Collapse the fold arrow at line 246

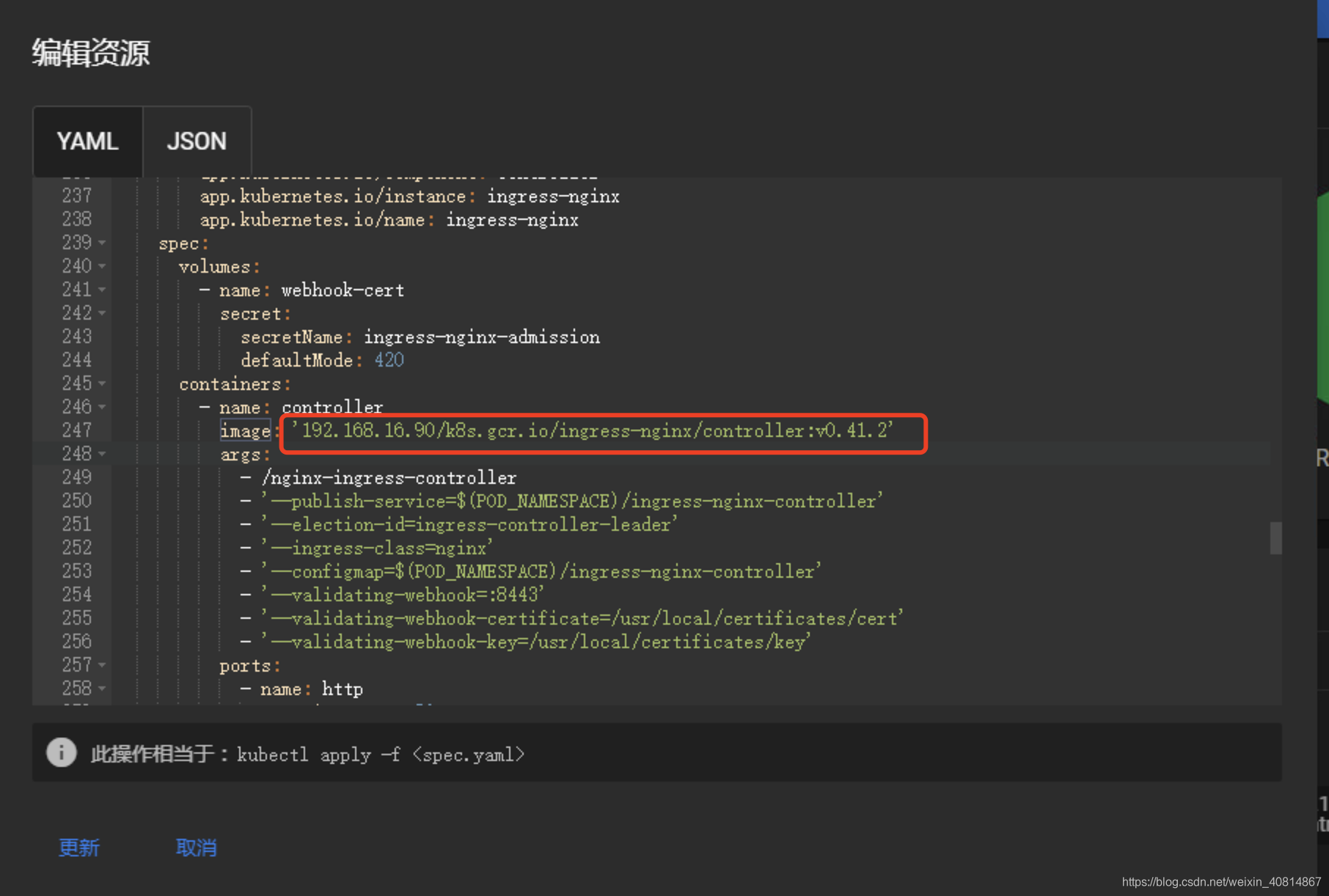102,407
